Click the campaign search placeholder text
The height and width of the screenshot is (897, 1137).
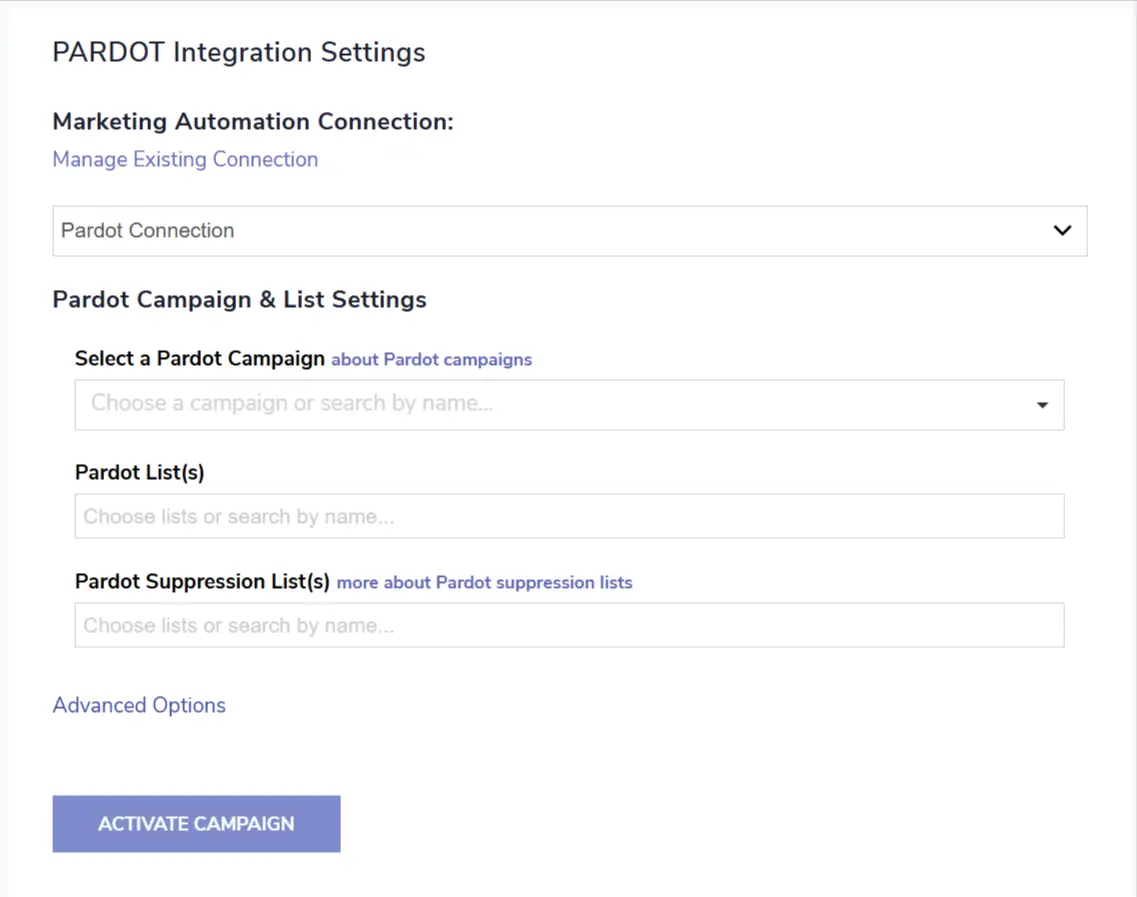(x=292, y=404)
